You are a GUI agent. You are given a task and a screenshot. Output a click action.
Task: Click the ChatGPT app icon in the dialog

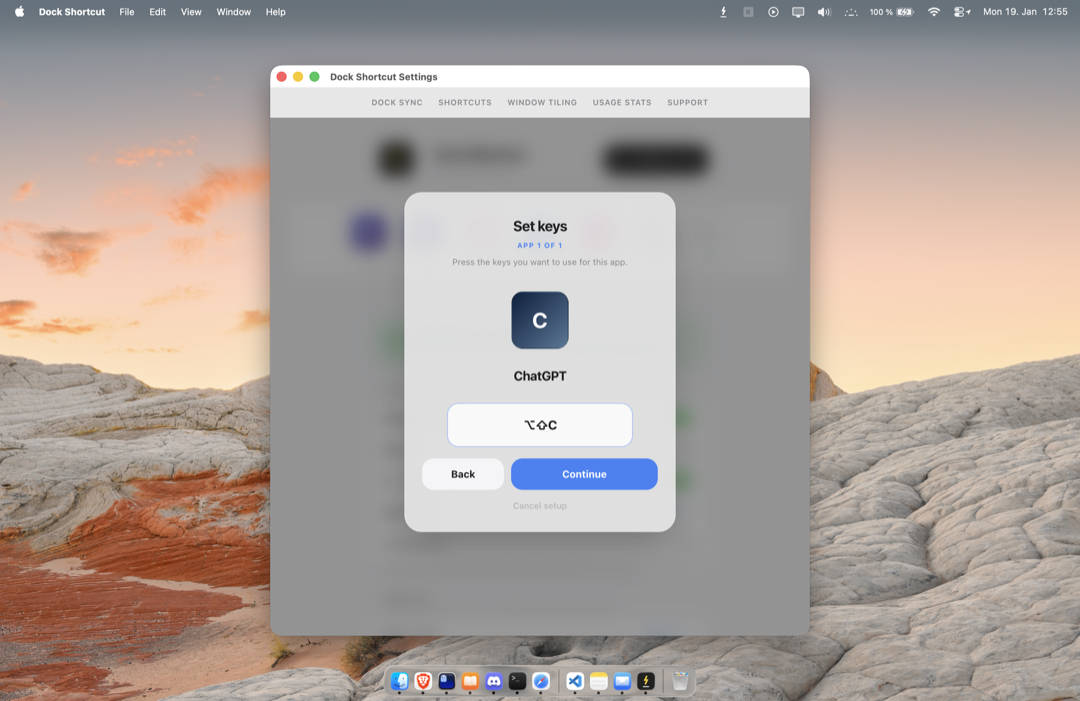click(540, 320)
